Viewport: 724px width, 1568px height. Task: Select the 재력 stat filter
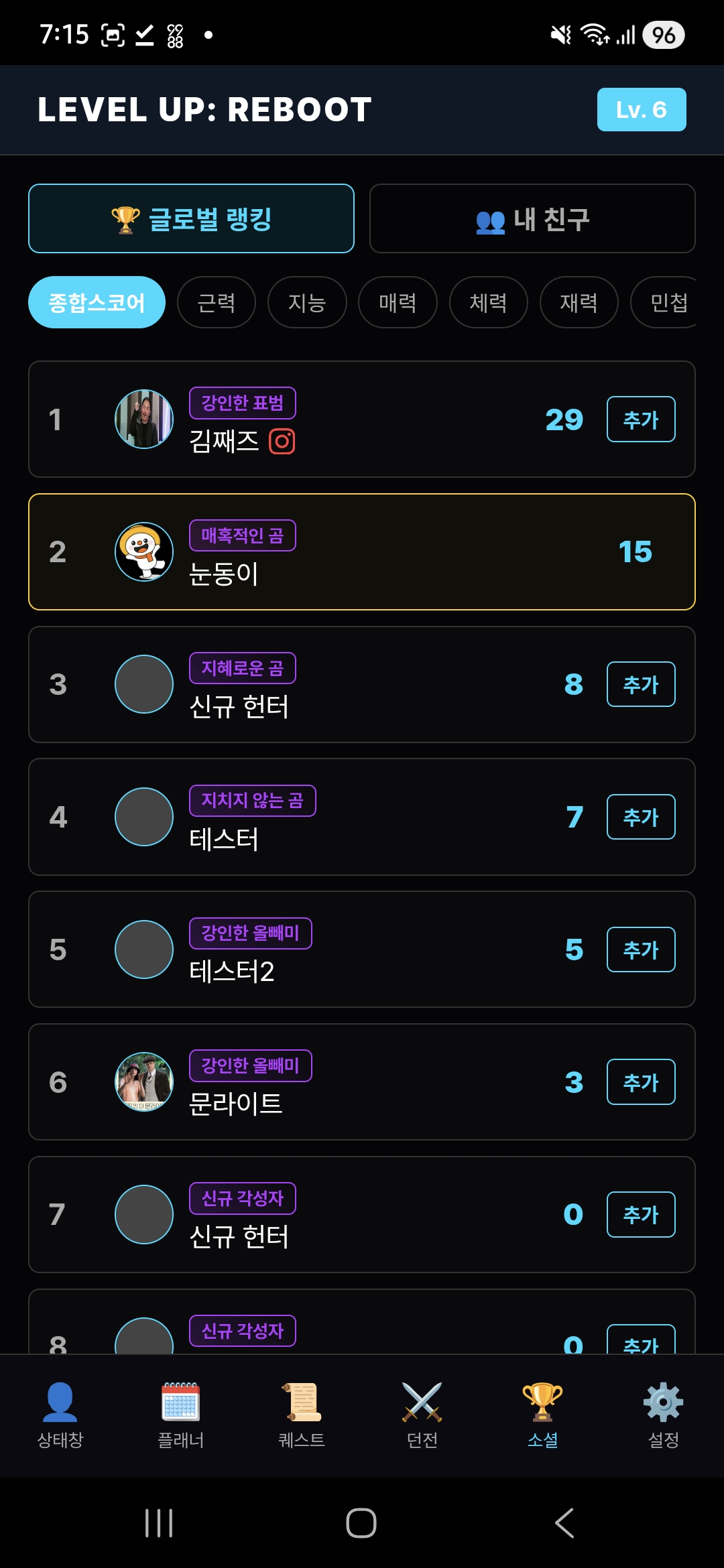(x=579, y=302)
